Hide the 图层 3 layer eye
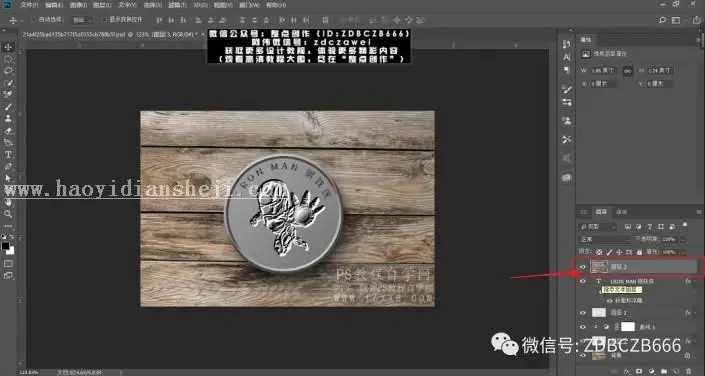This screenshot has height=376, width=705. click(583, 267)
